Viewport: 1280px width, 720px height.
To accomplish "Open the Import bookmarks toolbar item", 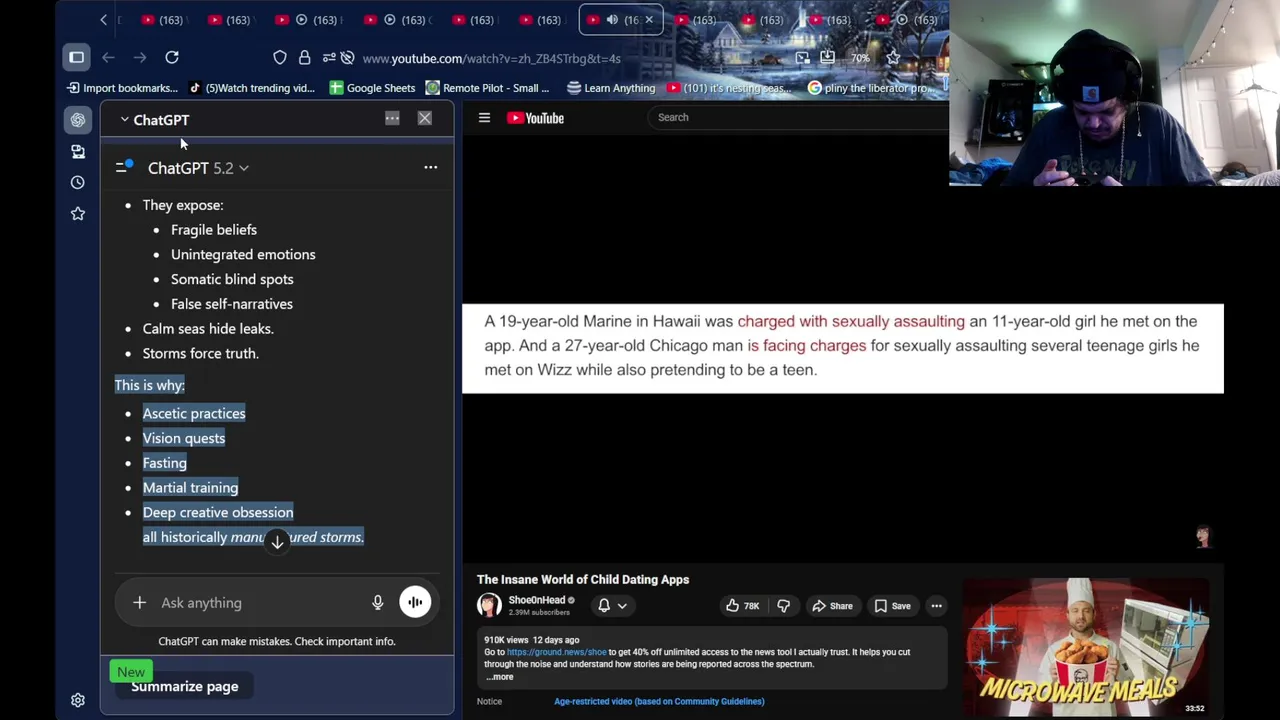I will pyautogui.click(x=122, y=88).
